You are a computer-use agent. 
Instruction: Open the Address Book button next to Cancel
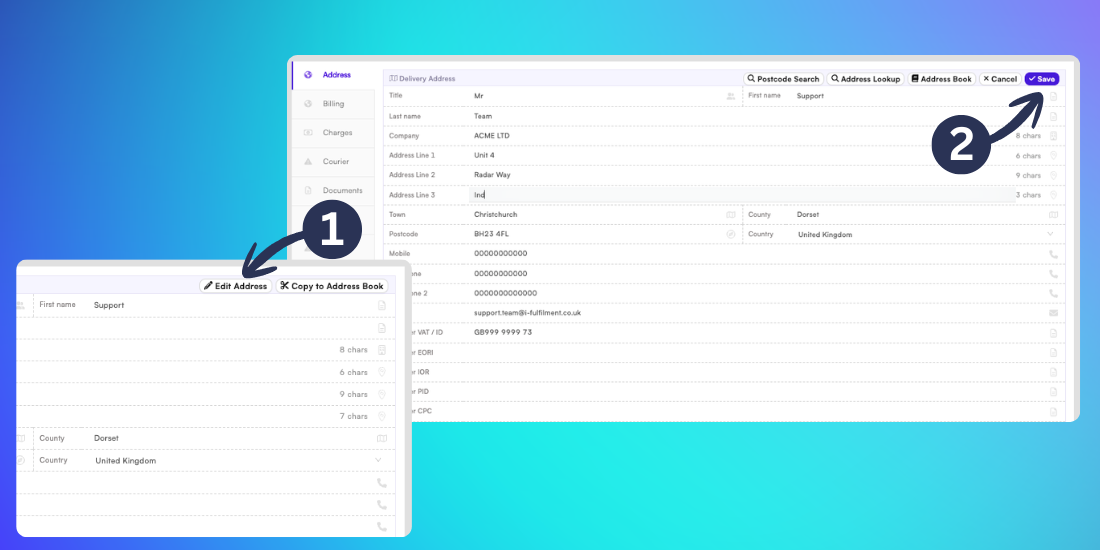(x=941, y=79)
